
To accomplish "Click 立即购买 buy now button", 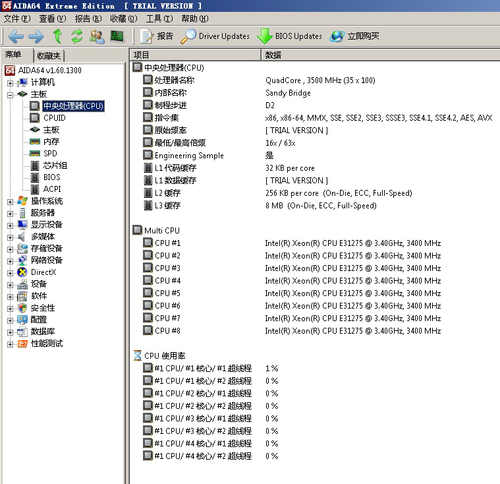I will click(x=355, y=36).
